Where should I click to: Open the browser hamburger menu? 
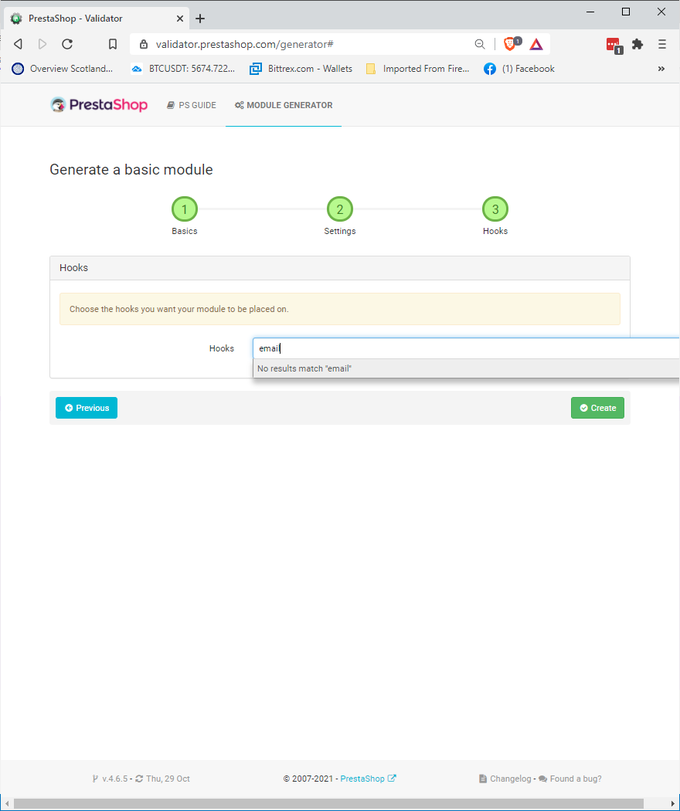662,44
